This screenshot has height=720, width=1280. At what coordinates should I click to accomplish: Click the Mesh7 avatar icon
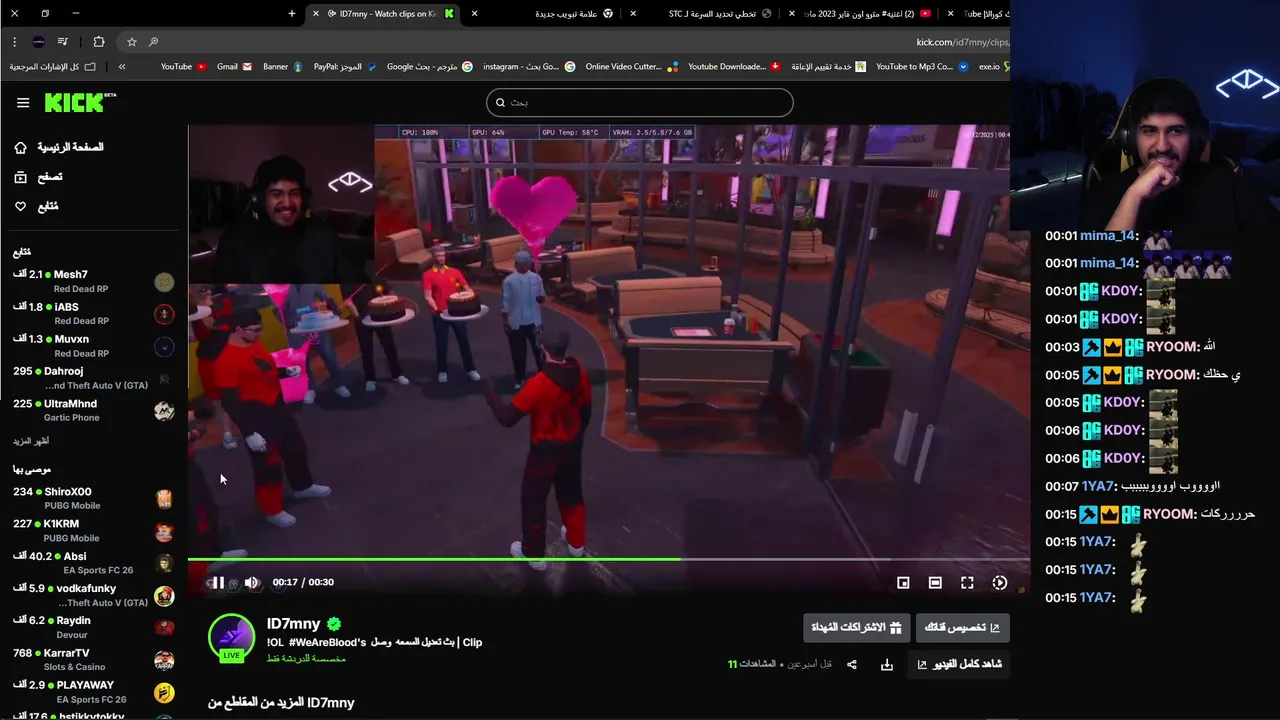[x=164, y=282]
